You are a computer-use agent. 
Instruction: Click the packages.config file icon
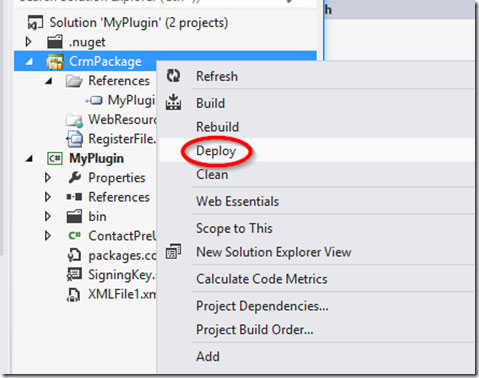[74, 255]
